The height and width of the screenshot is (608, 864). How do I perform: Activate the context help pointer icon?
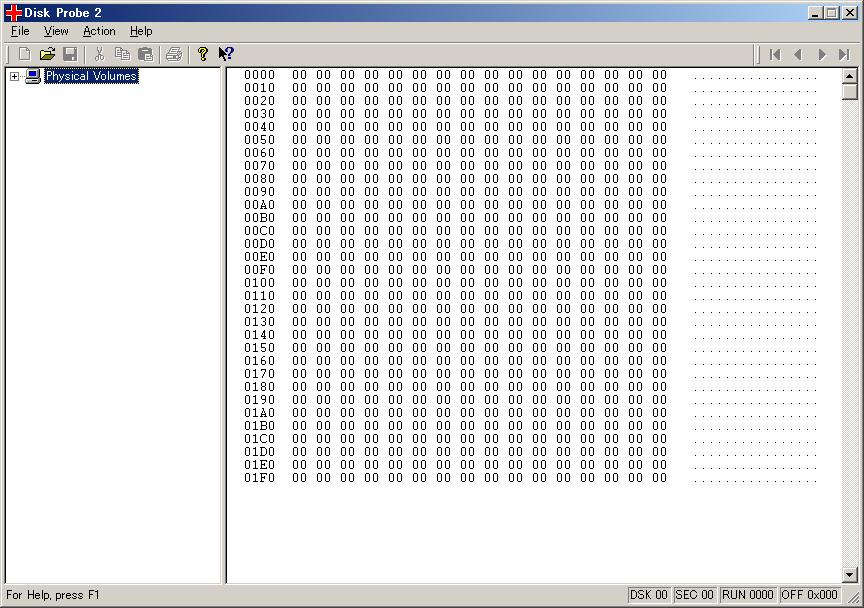pos(226,54)
